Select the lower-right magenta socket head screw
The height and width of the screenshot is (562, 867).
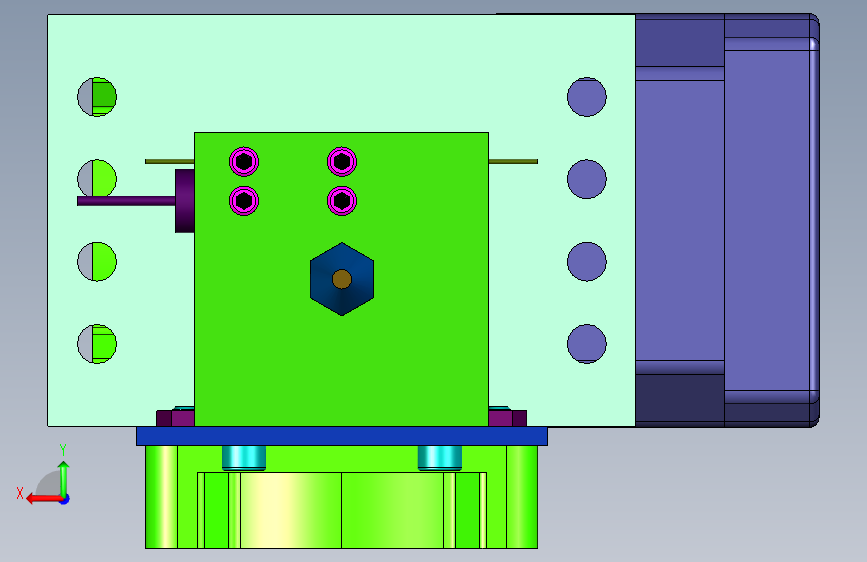[x=342, y=201]
